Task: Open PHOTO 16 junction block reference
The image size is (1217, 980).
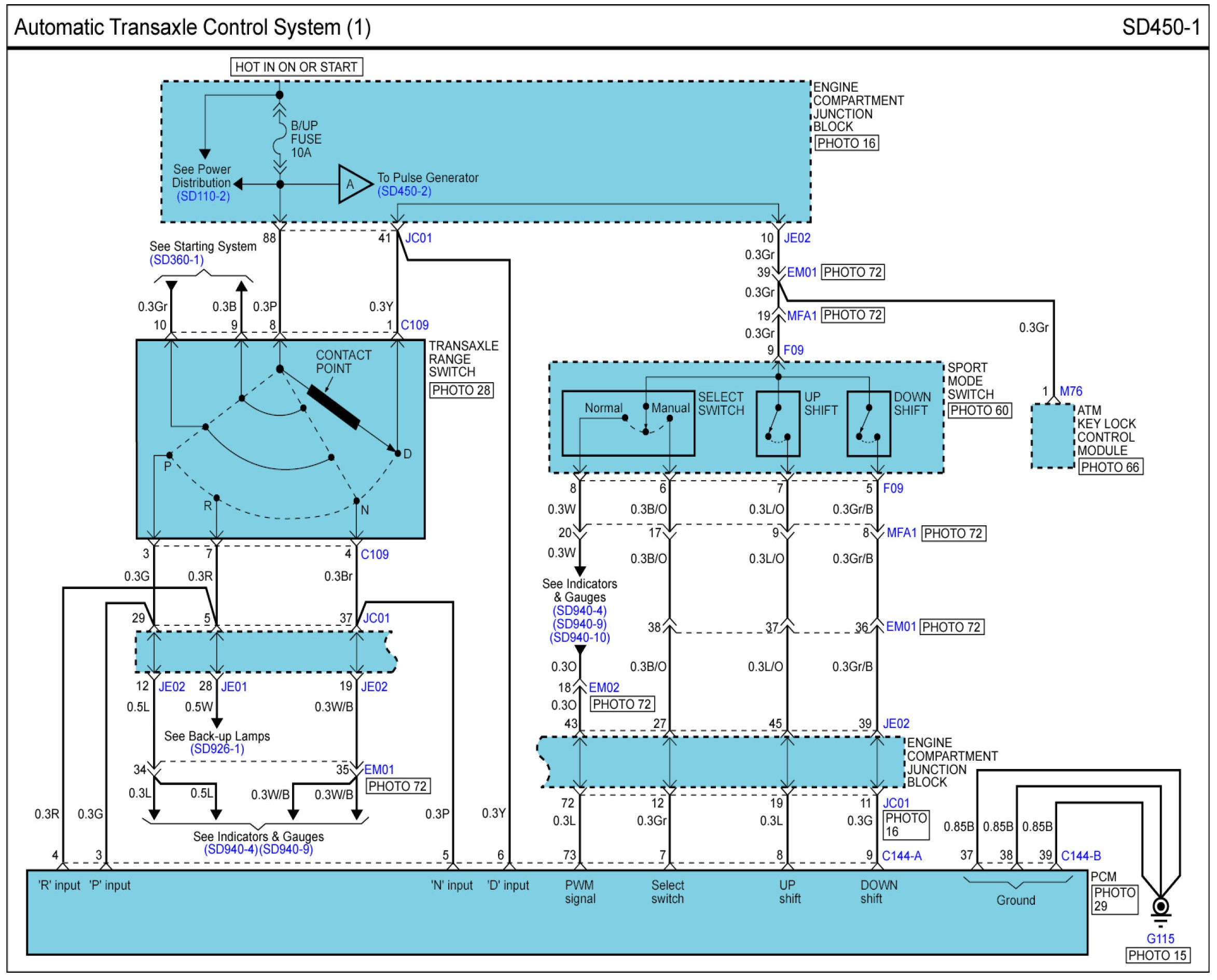Action: (846, 144)
